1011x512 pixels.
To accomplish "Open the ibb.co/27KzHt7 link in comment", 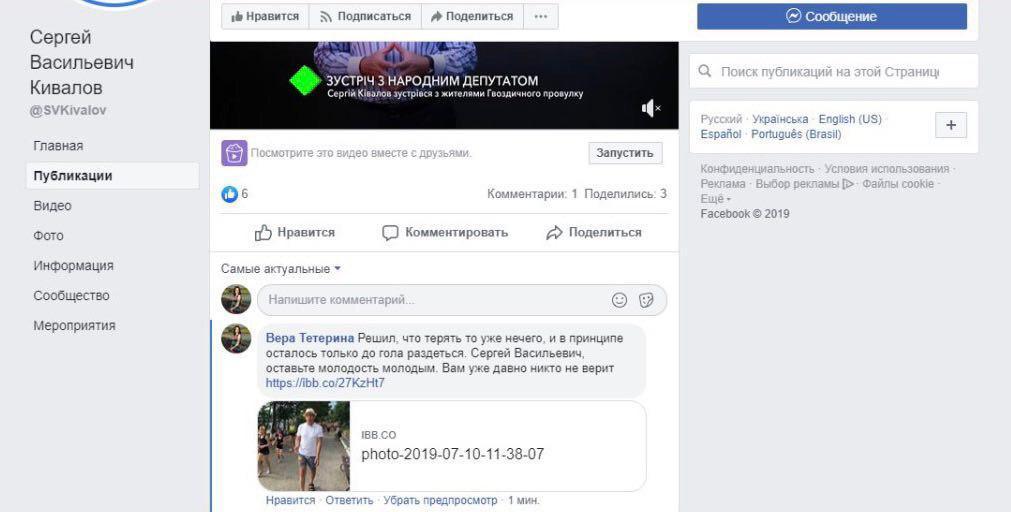I will click(x=325, y=383).
